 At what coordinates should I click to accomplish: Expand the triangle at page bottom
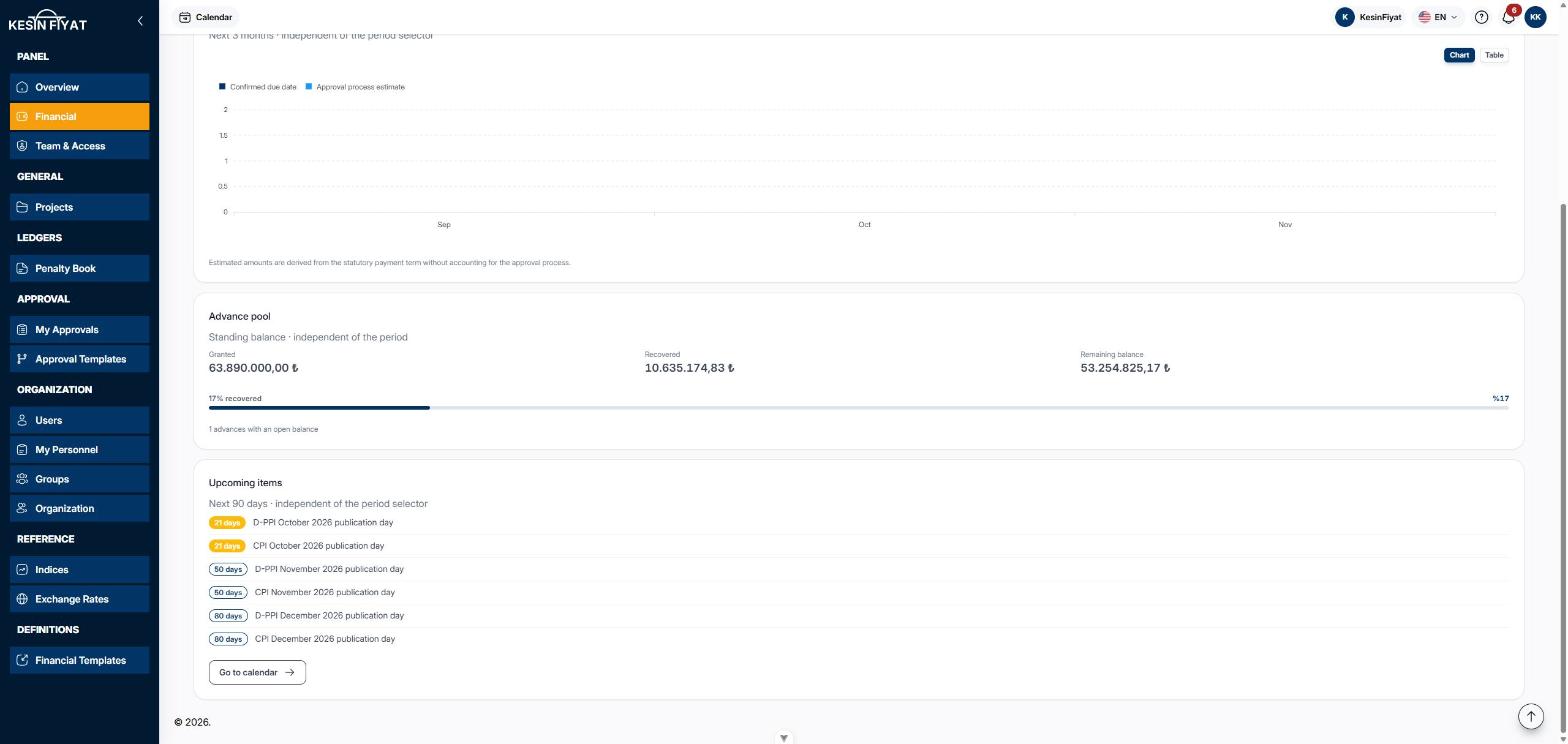[x=784, y=738]
